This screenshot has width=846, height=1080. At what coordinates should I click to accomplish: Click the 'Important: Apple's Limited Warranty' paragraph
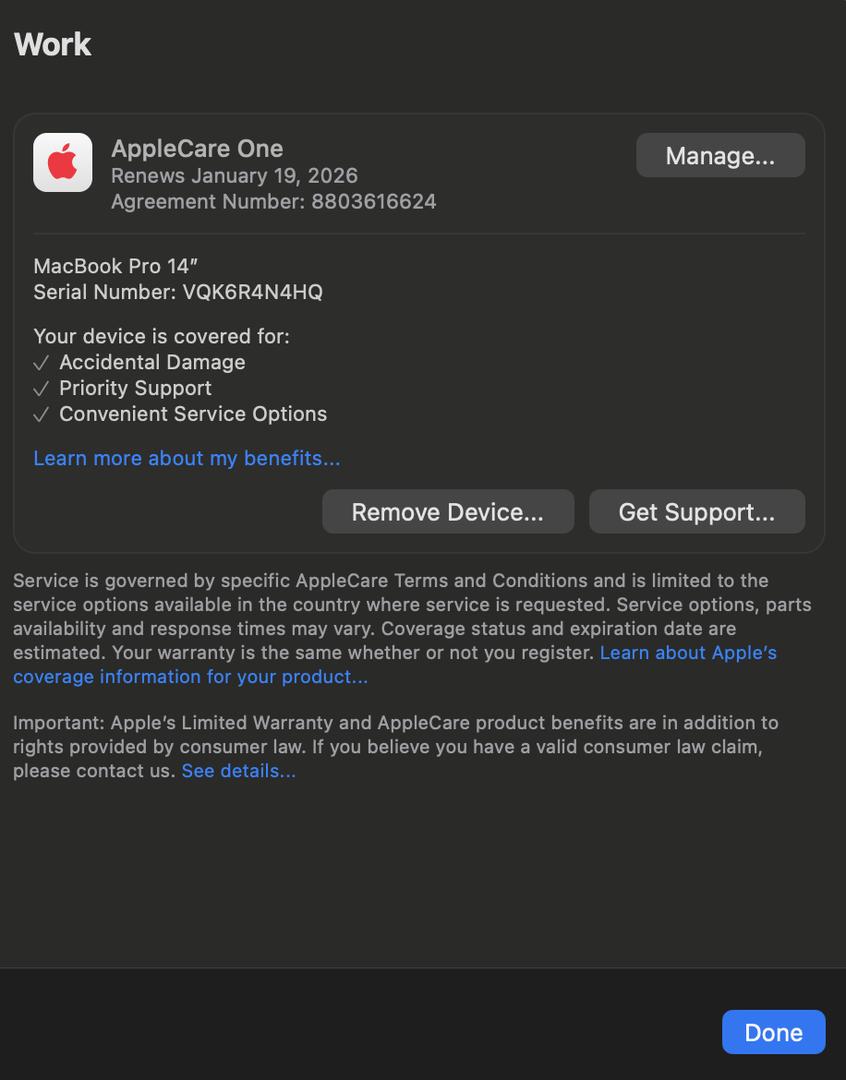coord(396,747)
